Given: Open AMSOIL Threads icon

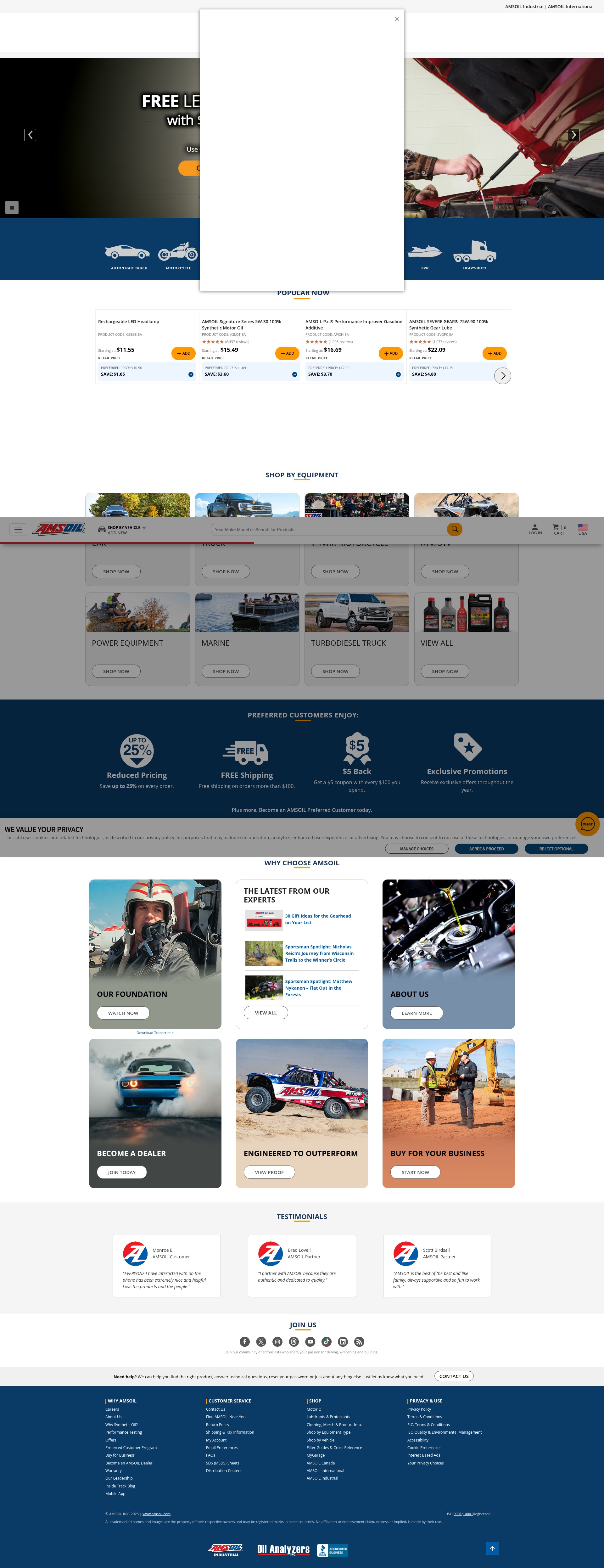Looking at the screenshot, I should click(294, 1341).
